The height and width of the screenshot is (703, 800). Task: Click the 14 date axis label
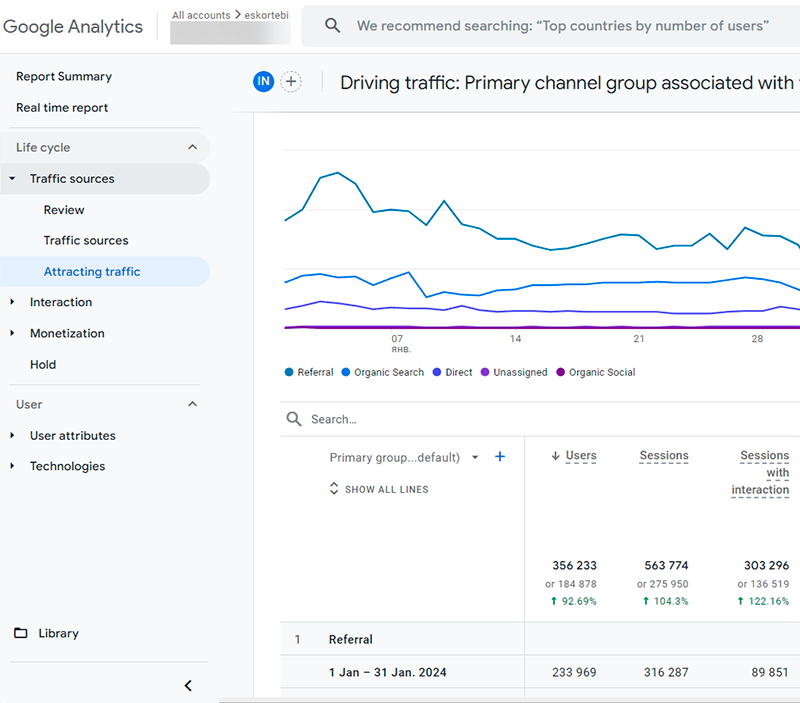pyautogui.click(x=515, y=338)
